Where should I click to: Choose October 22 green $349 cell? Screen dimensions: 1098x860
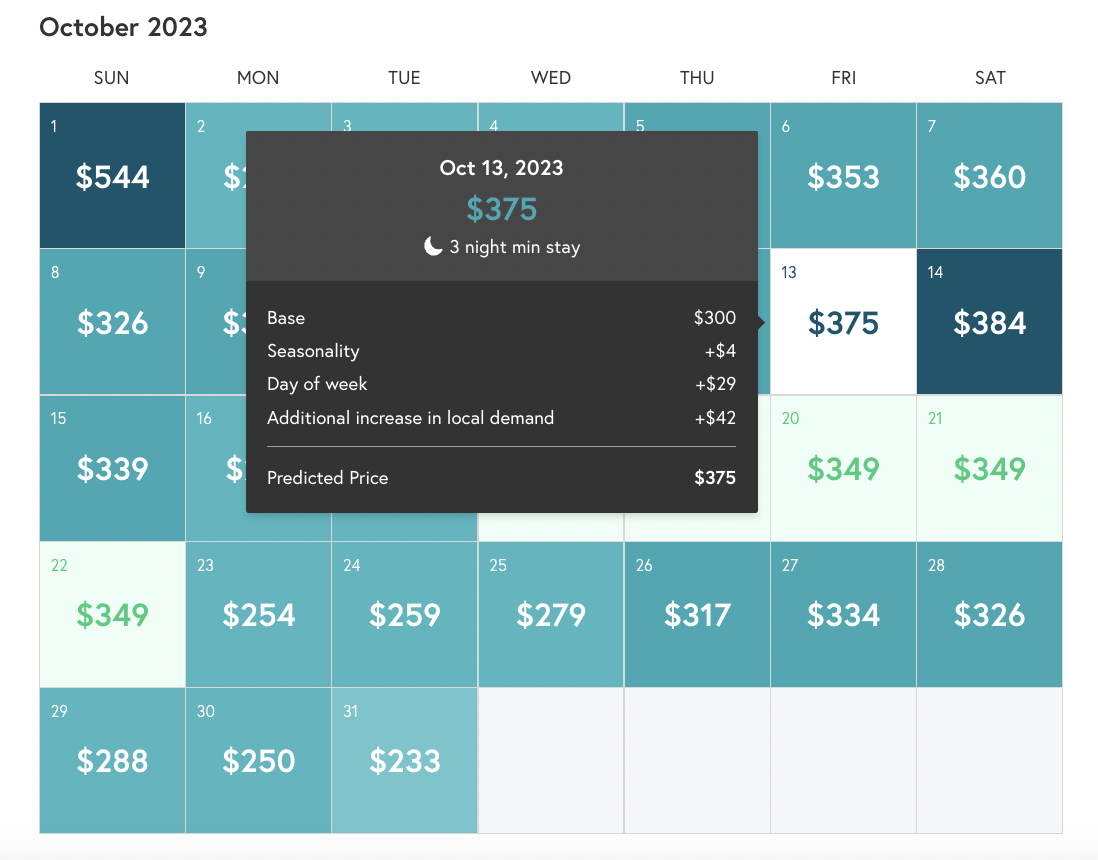point(112,614)
